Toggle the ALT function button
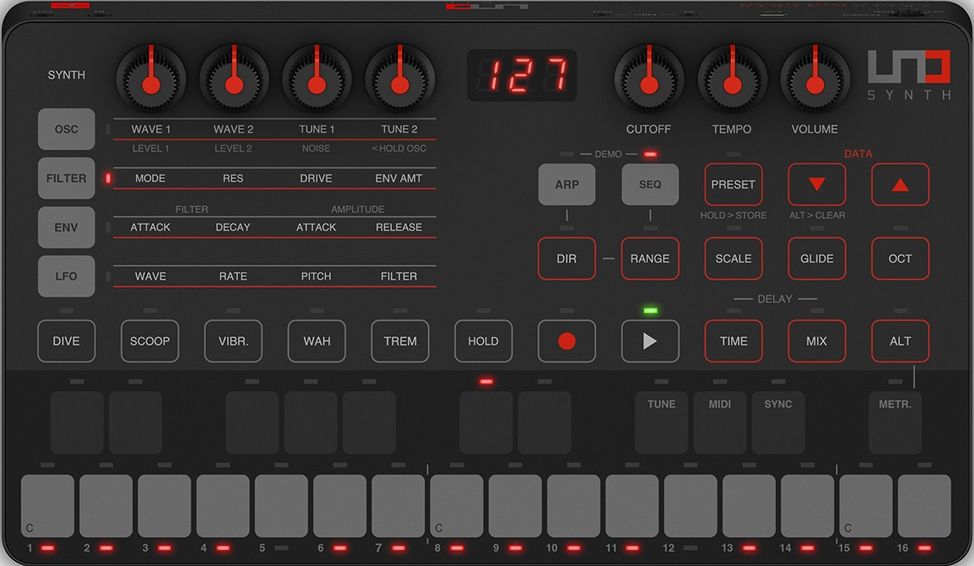974x566 pixels. [x=900, y=341]
